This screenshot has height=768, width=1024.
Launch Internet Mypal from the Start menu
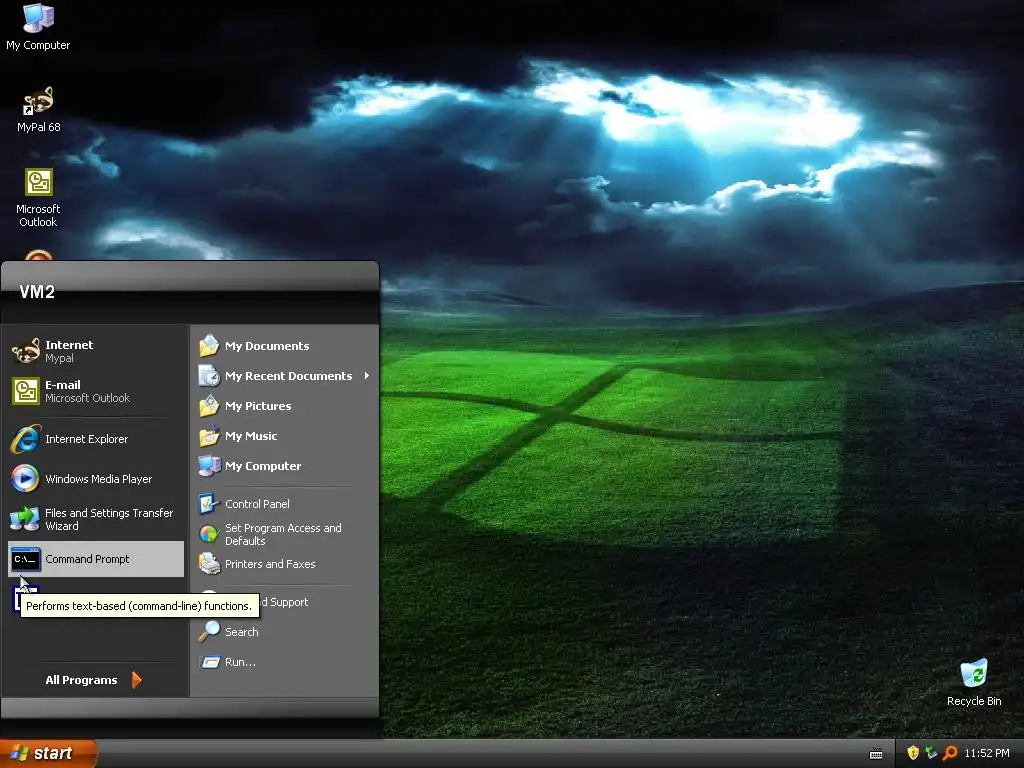[96, 351]
